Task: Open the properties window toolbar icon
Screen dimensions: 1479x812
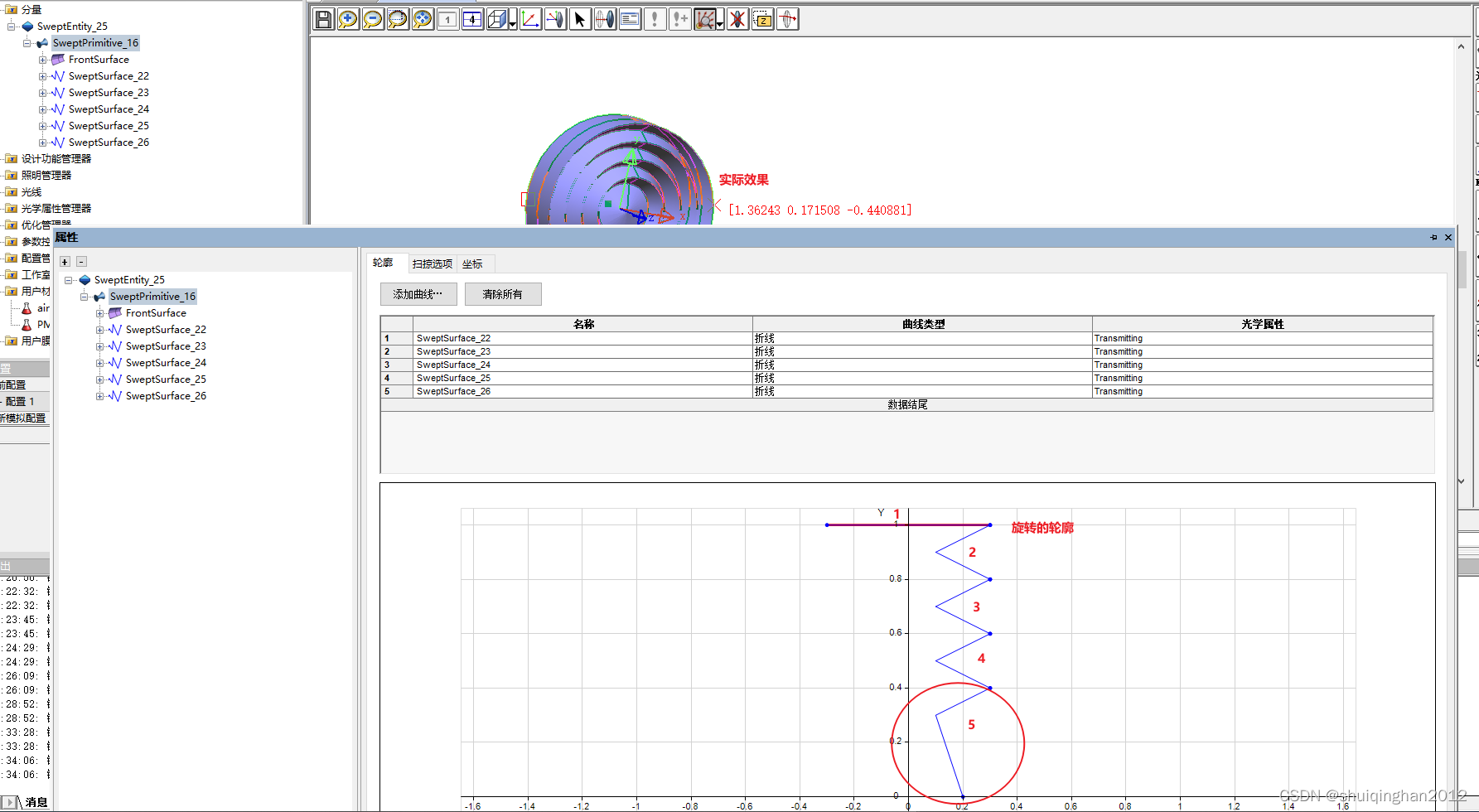Action: [x=631, y=19]
